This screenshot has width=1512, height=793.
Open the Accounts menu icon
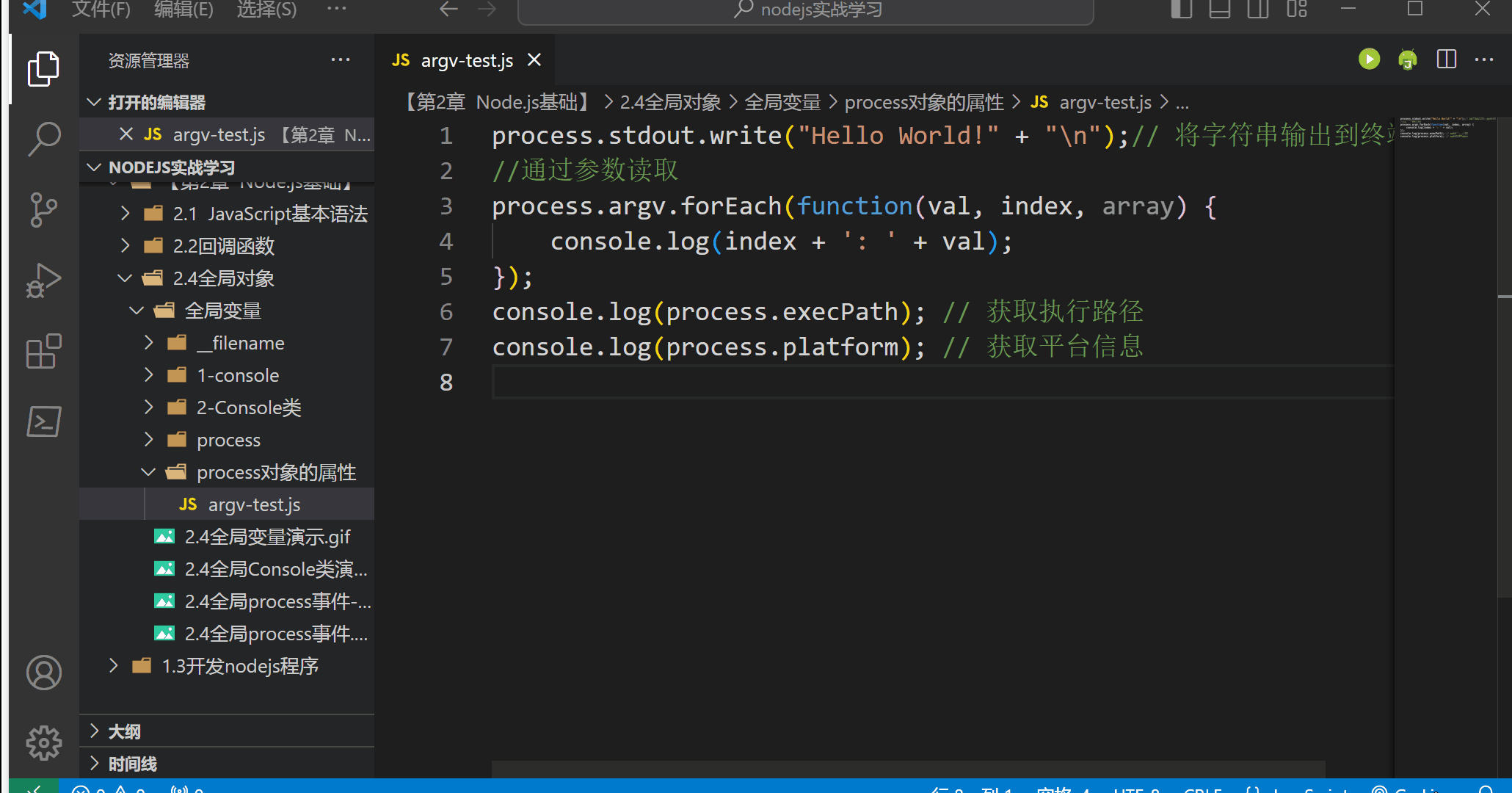(43, 673)
